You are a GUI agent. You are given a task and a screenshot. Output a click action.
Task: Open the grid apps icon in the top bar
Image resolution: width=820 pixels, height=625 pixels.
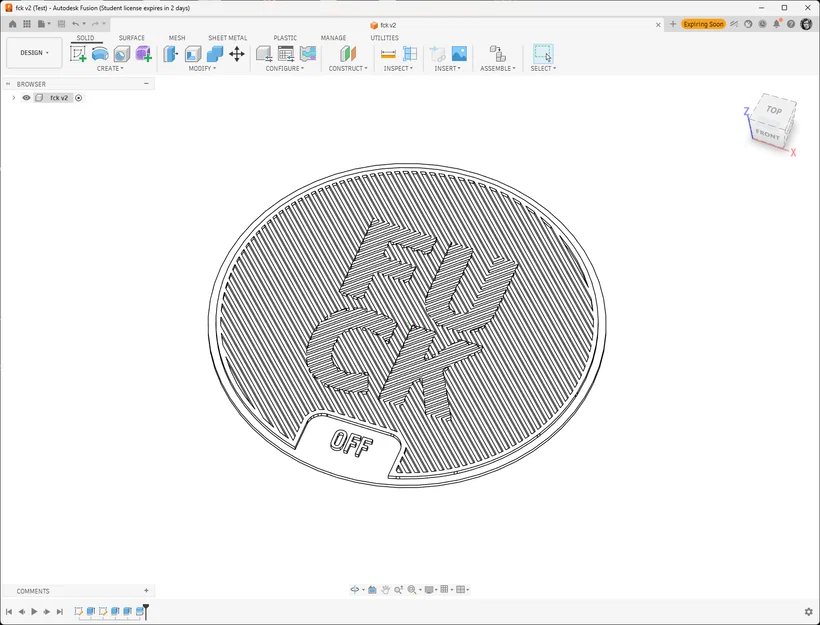coord(27,24)
